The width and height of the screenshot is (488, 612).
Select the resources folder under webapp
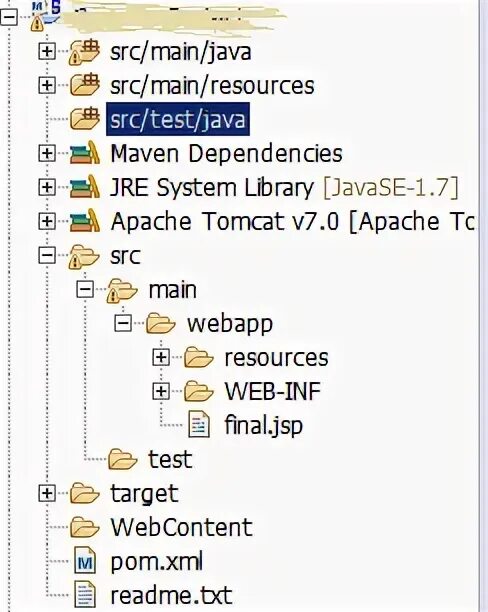coord(276,358)
